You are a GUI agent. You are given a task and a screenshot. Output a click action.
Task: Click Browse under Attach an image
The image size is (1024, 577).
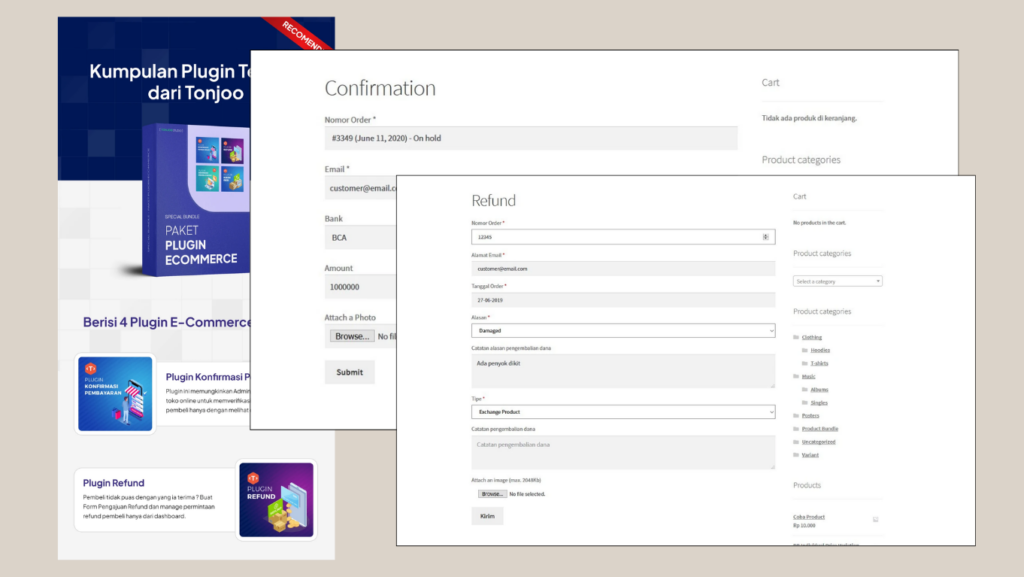[x=492, y=494]
